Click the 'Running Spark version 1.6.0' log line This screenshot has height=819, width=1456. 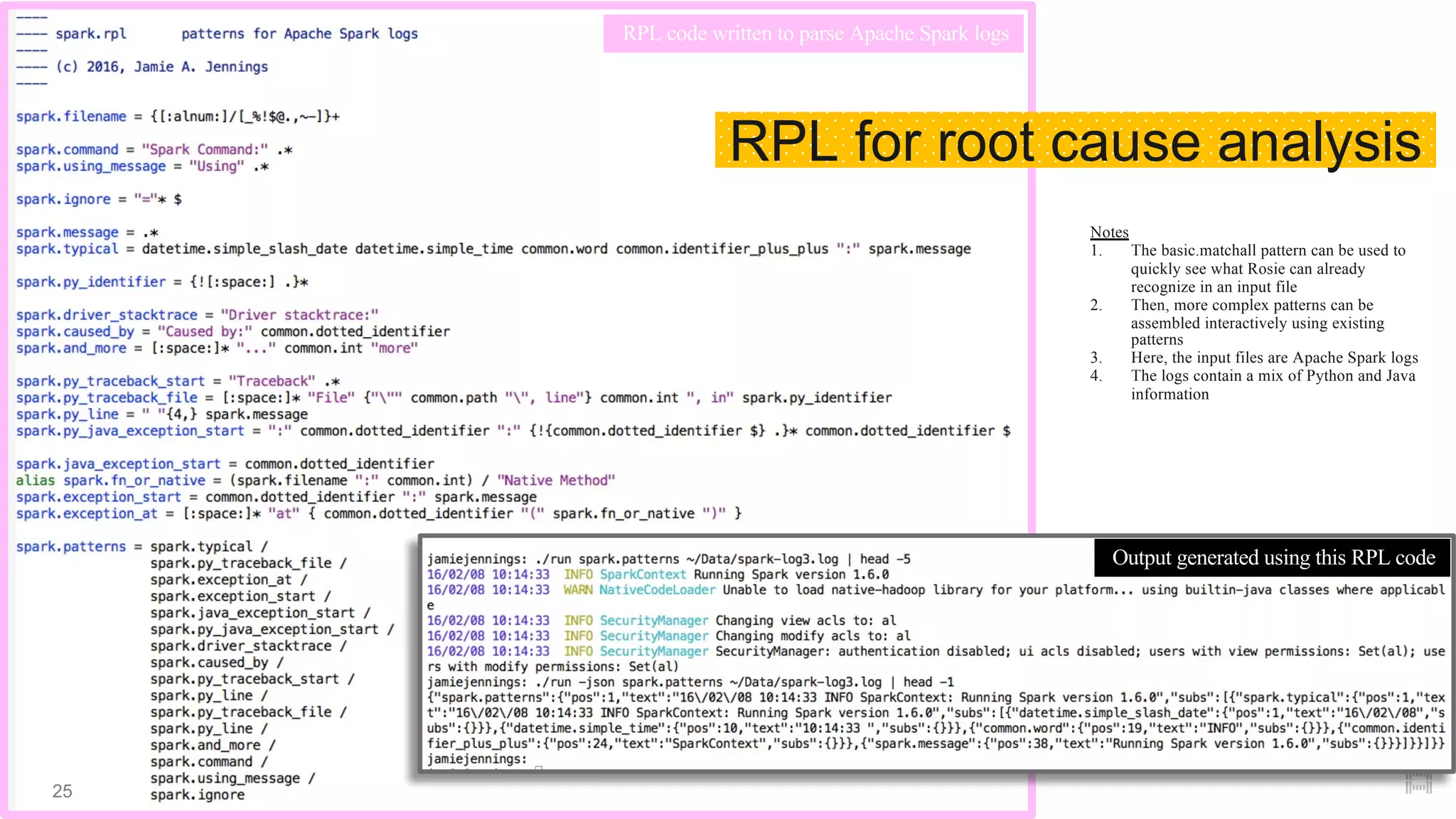pyautogui.click(x=658, y=574)
